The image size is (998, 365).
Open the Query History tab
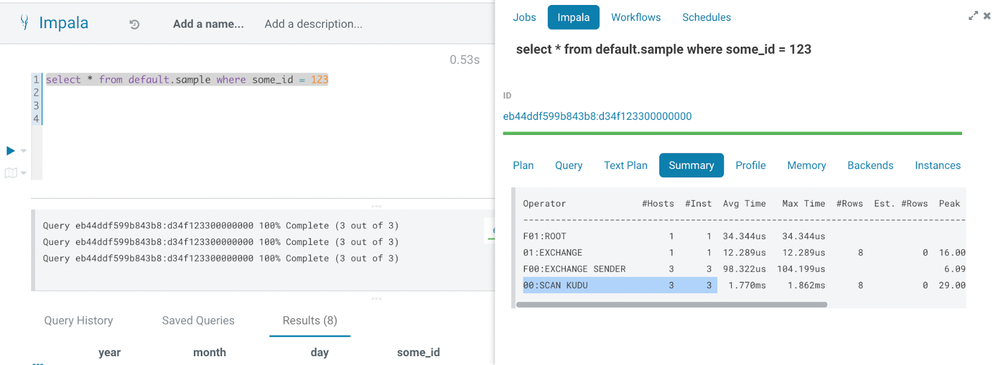coord(78,320)
